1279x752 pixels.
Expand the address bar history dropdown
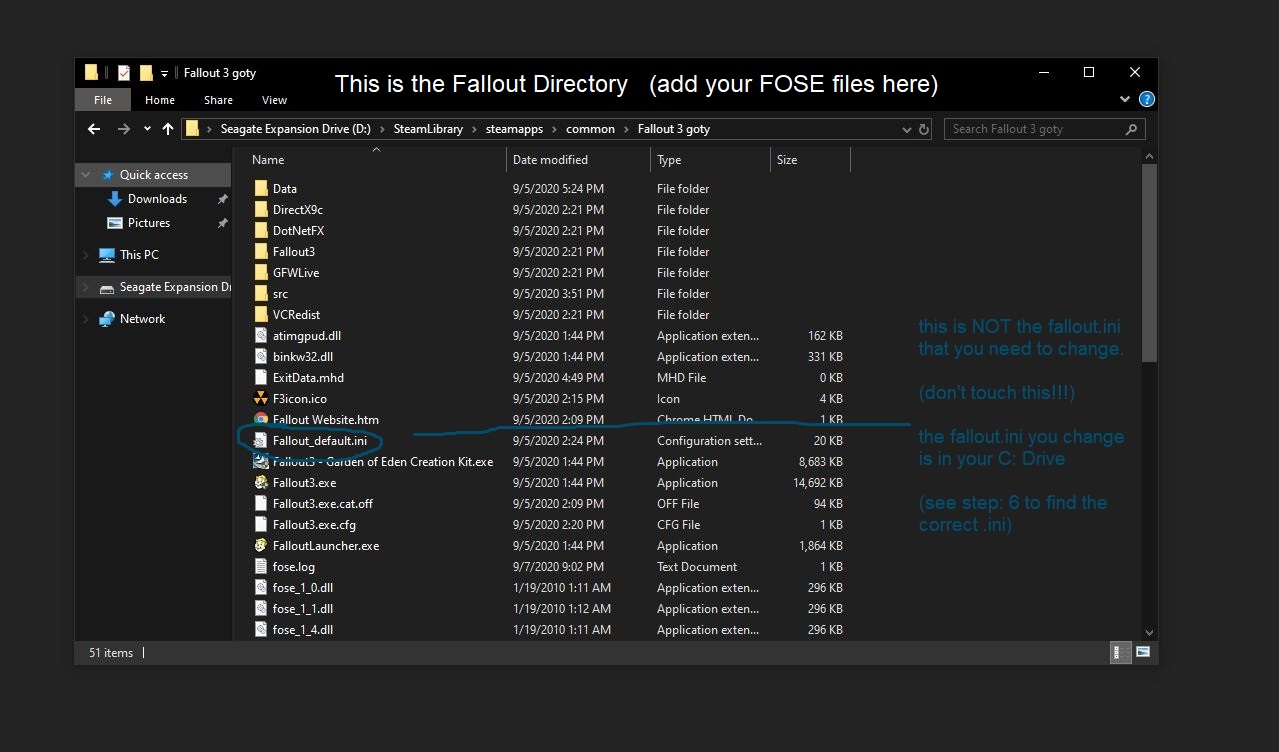906,129
